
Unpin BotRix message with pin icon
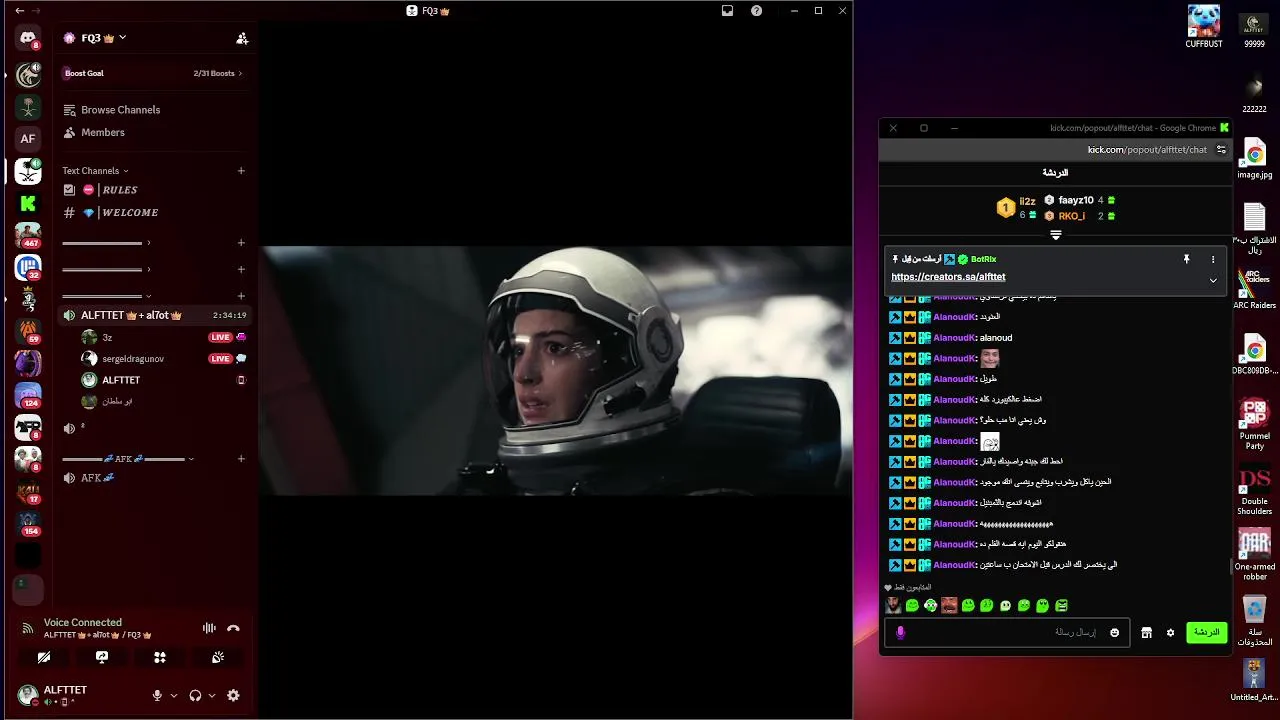[1187, 259]
